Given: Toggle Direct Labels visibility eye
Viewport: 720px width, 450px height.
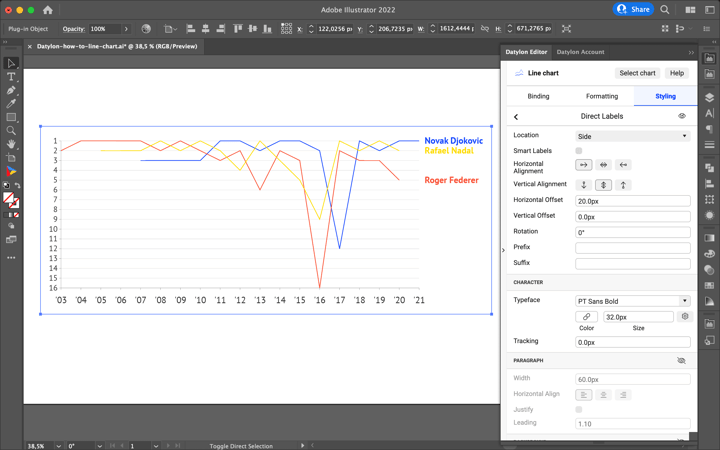Looking at the screenshot, I should [682, 116].
